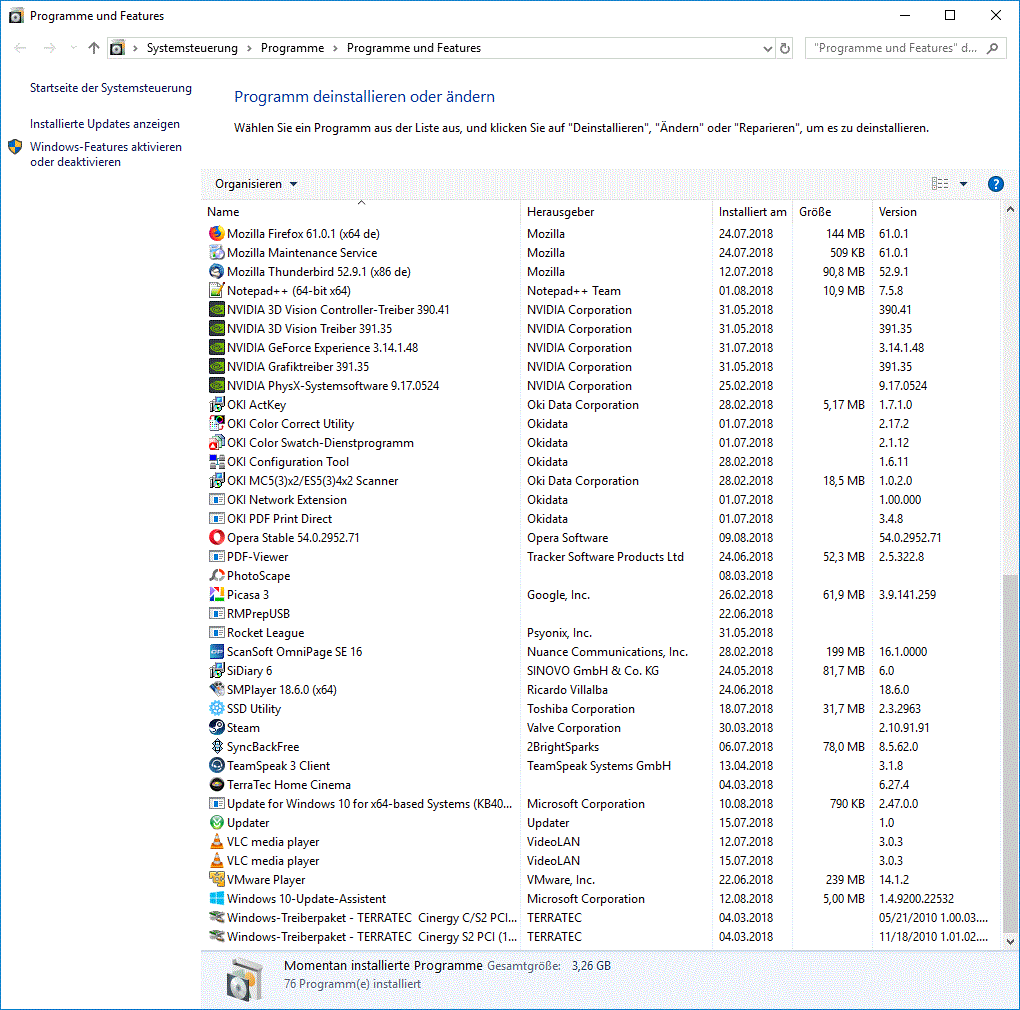Open Startseite der Systemsteuerung link
The height and width of the screenshot is (1010, 1020).
pos(111,88)
